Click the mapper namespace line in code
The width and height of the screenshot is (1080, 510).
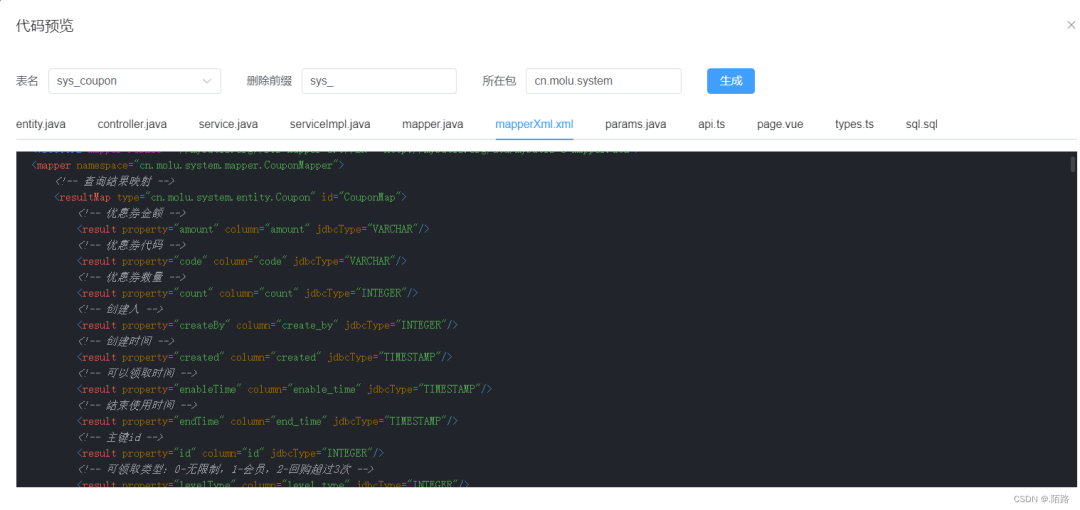pyautogui.click(x=187, y=165)
